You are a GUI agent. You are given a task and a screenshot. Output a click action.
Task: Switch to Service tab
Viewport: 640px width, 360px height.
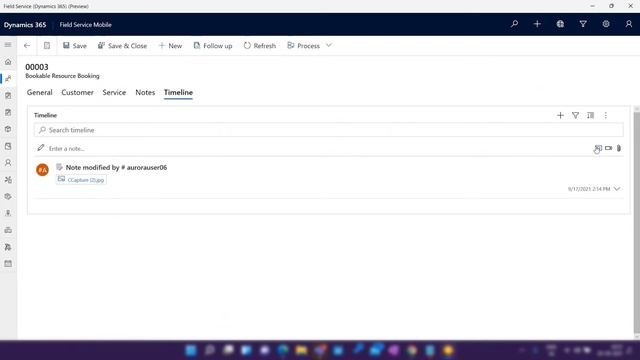(114, 92)
